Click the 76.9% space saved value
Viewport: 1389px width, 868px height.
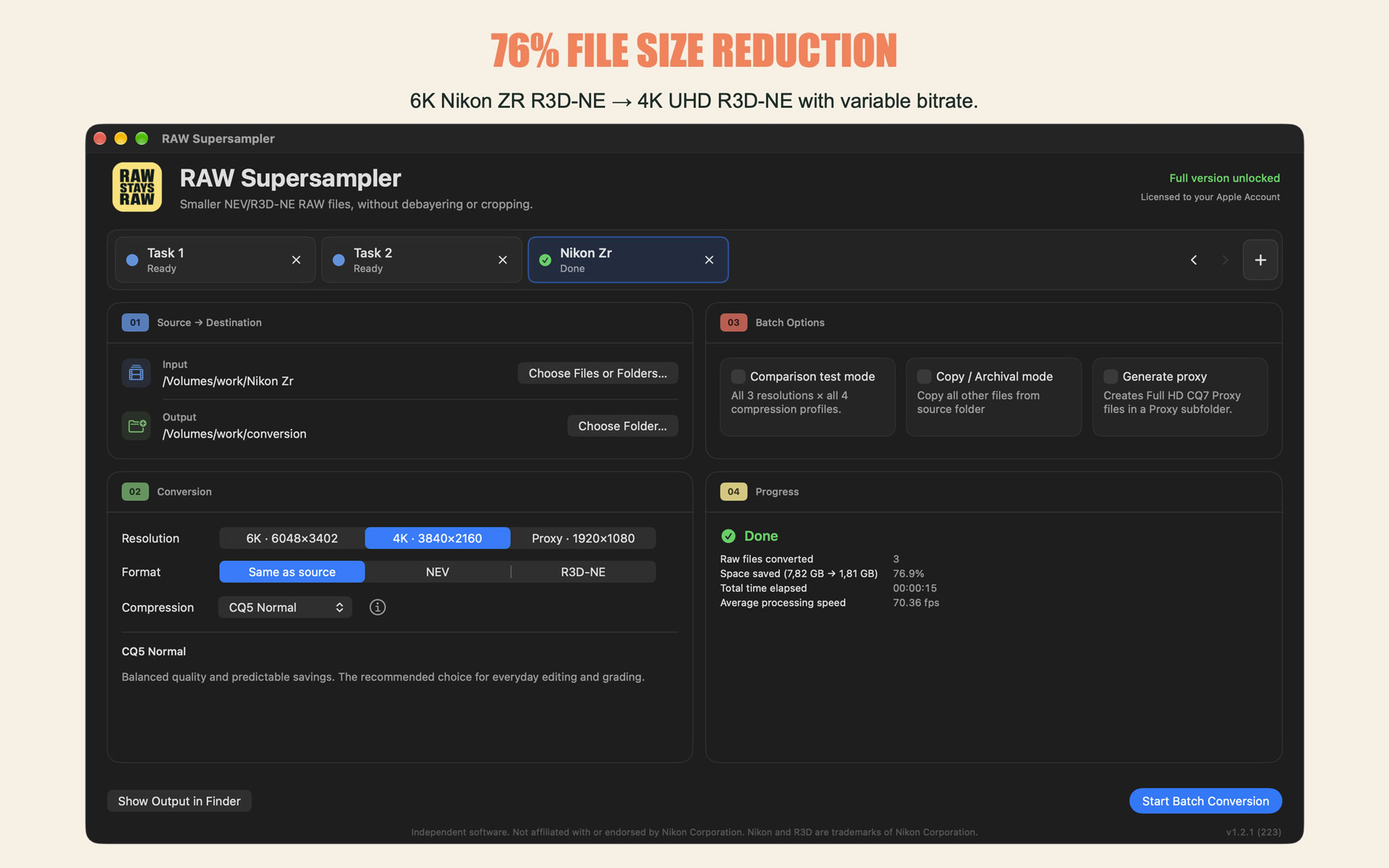click(x=909, y=574)
